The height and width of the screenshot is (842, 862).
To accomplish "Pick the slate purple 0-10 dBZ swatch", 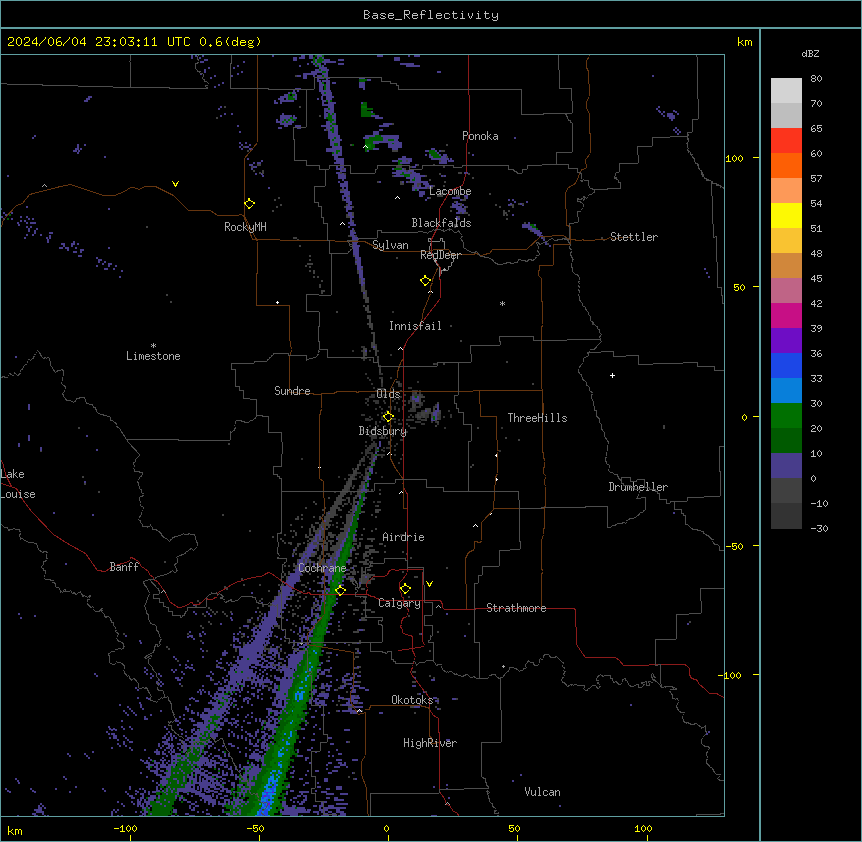I will click(x=786, y=466).
